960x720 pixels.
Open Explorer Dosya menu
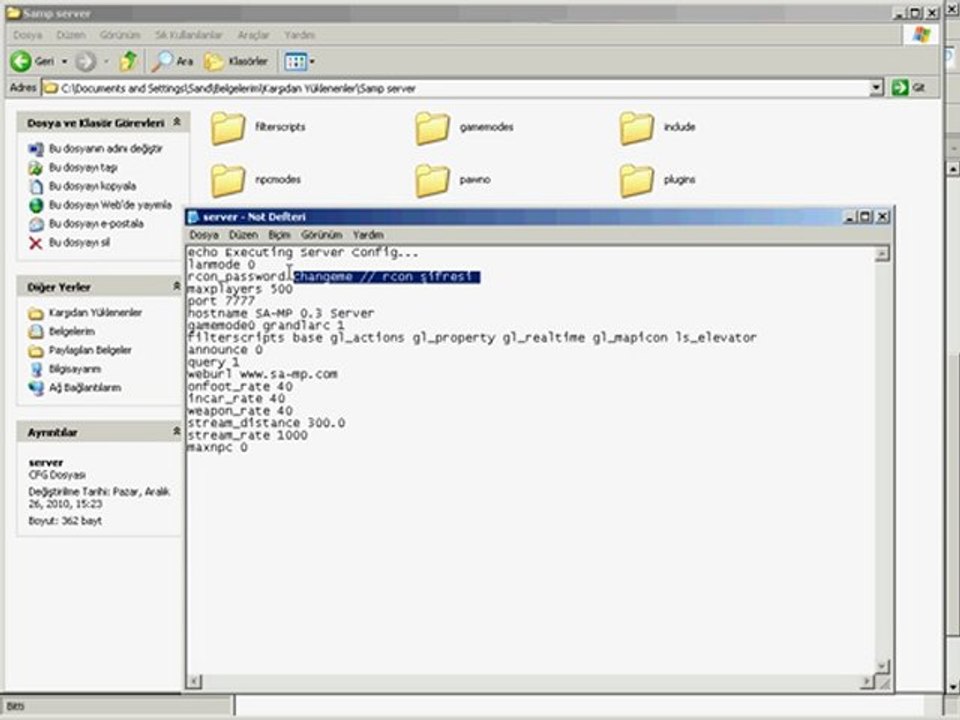[28, 35]
